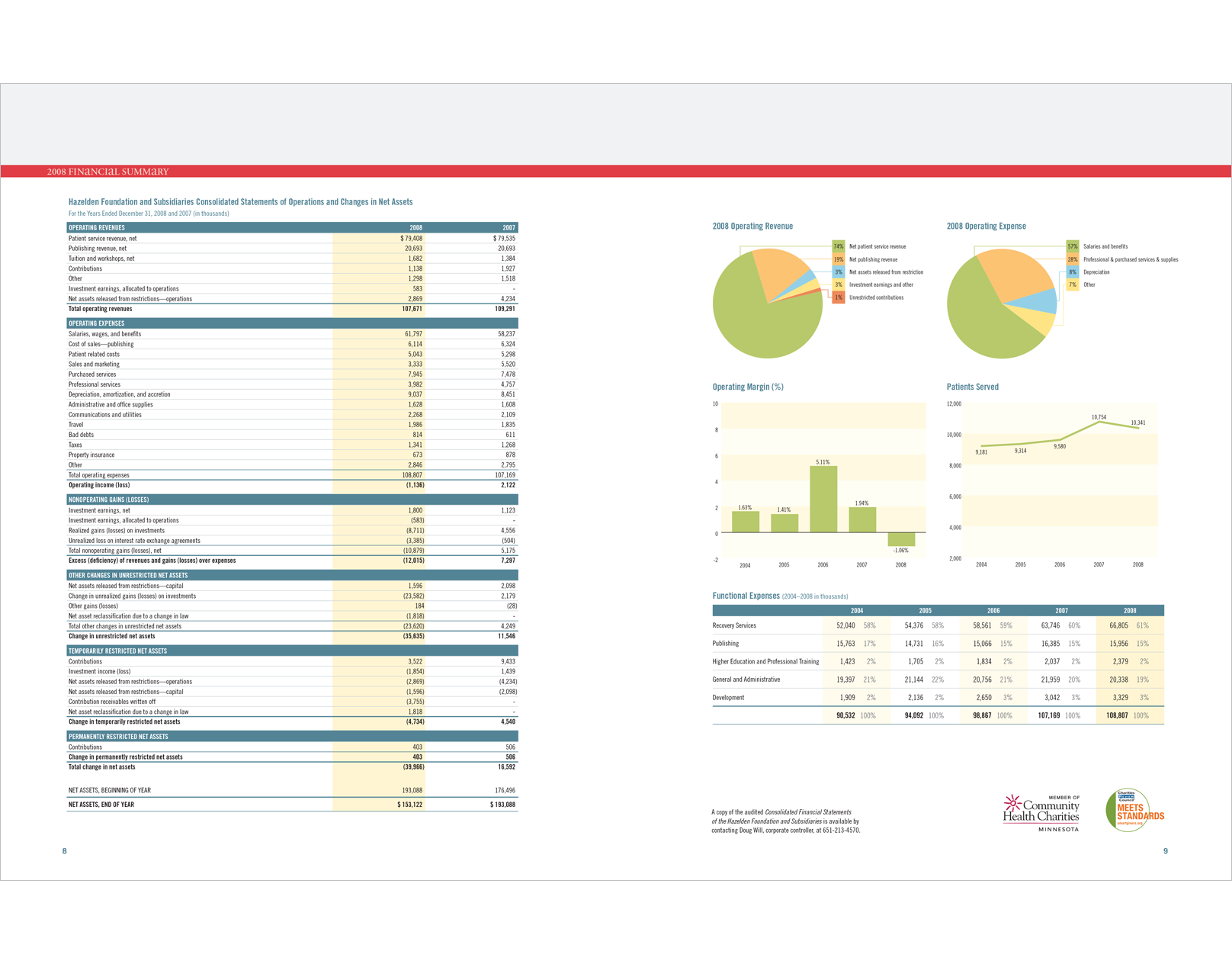Screen dimensions: 1232x964
Task: Click the negative 2008 bar labeled -1.06%
Action: point(901,539)
